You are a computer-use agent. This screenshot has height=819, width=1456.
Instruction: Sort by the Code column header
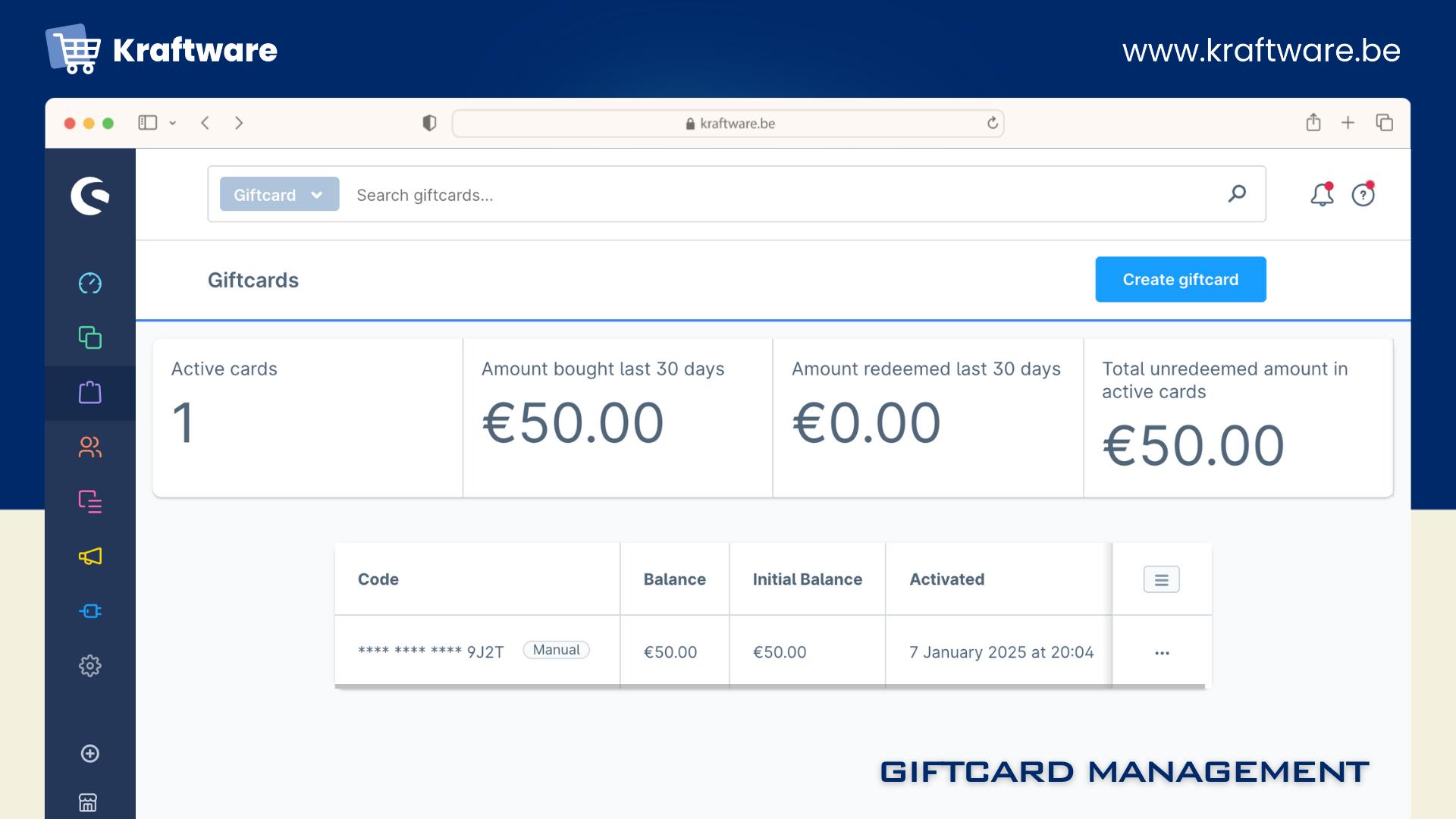pyautogui.click(x=378, y=579)
